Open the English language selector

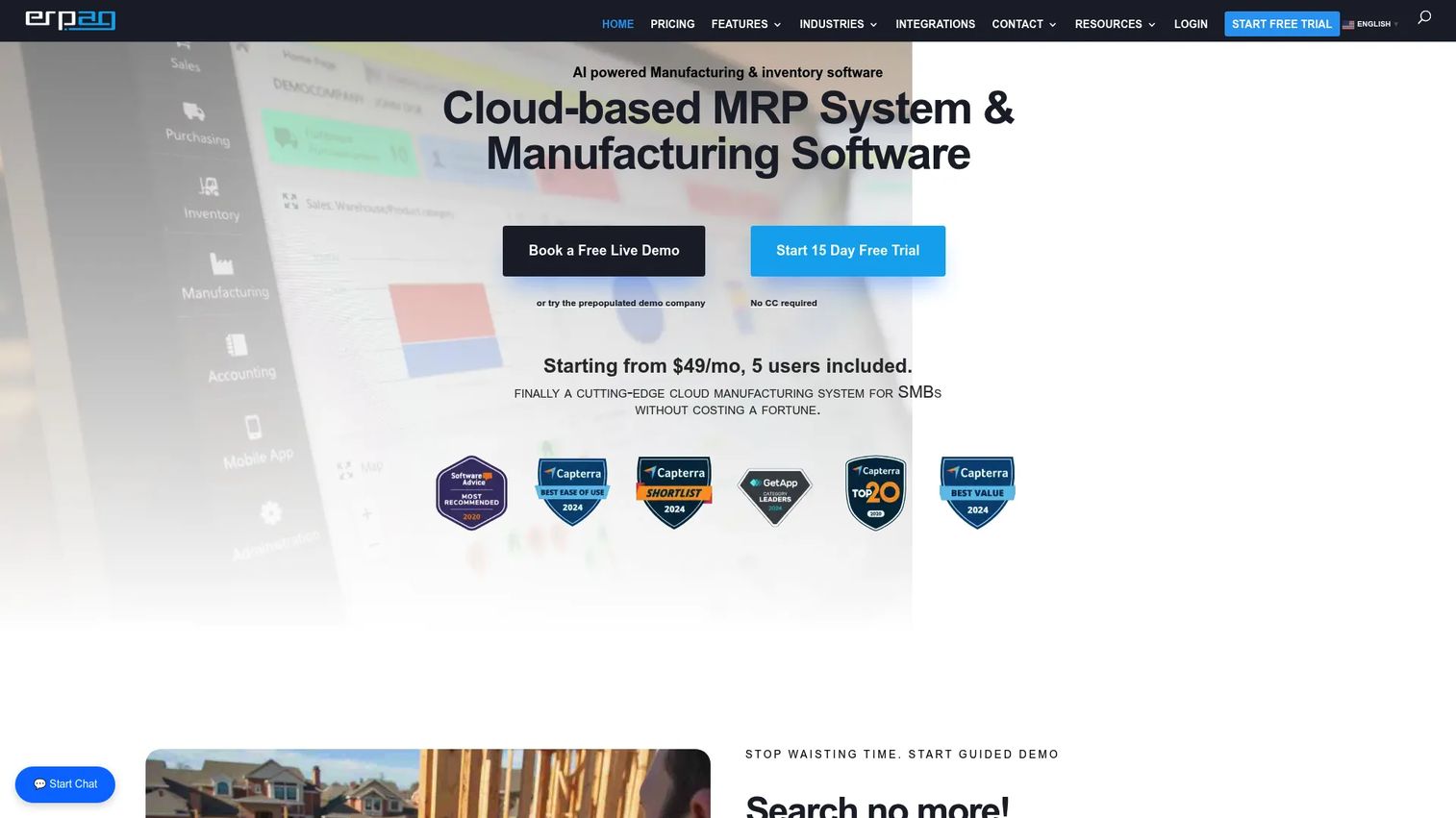tap(1370, 24)
